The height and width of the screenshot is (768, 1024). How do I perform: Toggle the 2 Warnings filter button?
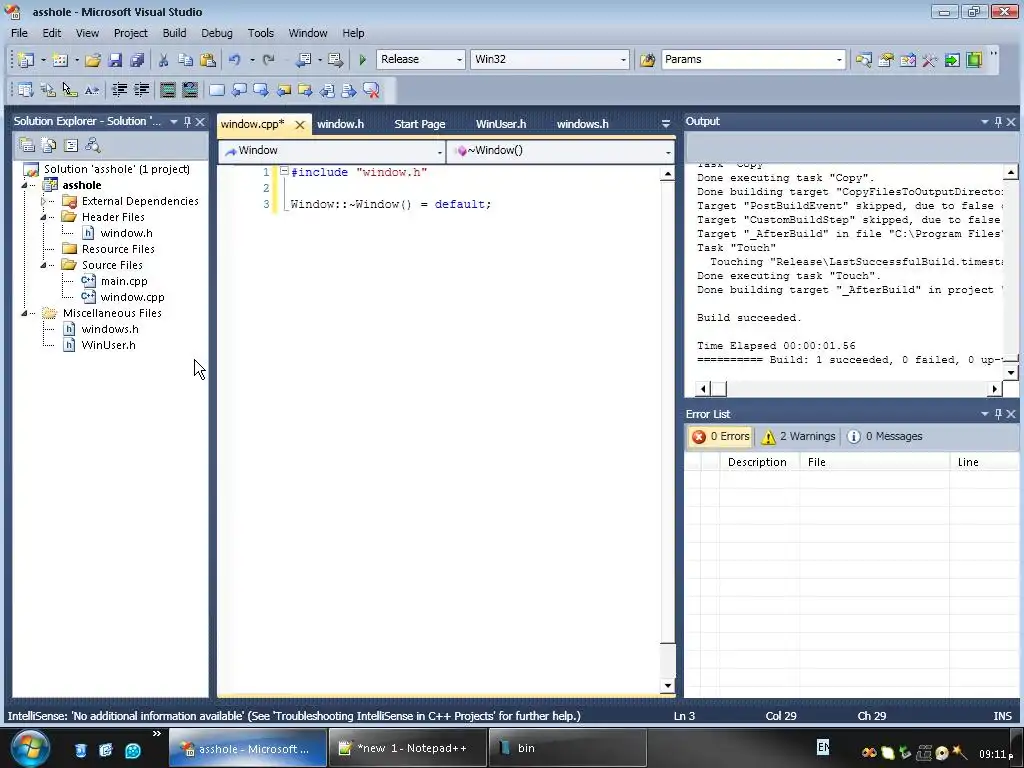point(798,436)
